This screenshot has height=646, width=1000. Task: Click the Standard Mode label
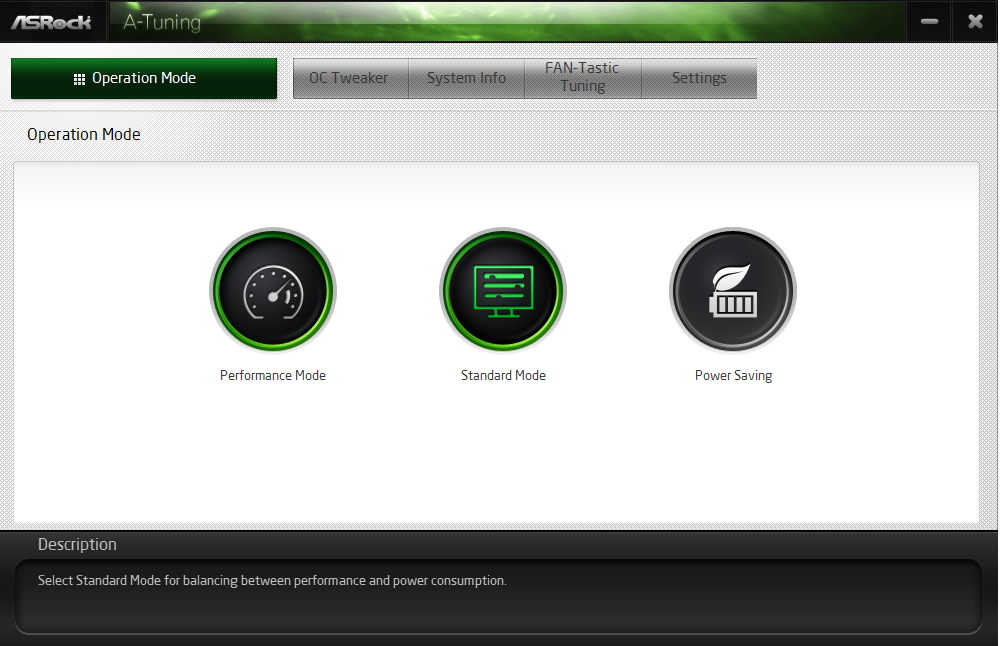click(503, 376)
